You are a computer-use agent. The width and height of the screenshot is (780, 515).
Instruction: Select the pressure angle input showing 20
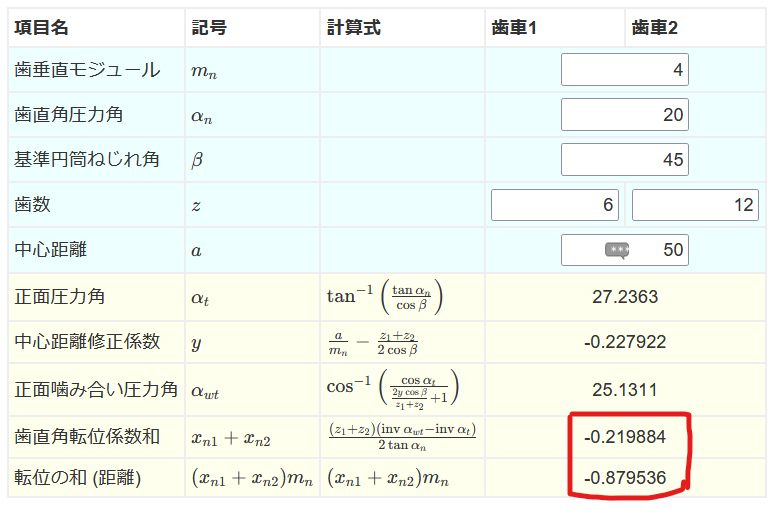624,115
